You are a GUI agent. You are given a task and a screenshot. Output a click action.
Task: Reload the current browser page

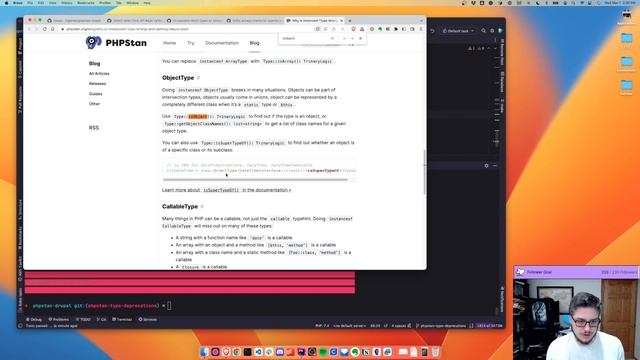tap(45, 29)
